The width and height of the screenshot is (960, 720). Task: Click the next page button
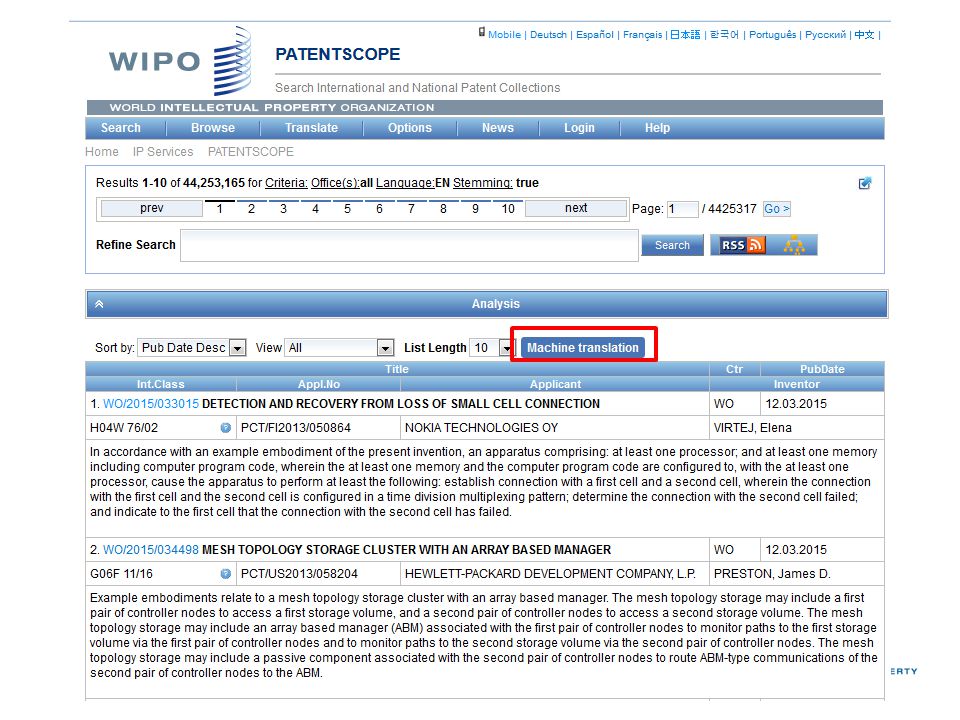[576, 208]
